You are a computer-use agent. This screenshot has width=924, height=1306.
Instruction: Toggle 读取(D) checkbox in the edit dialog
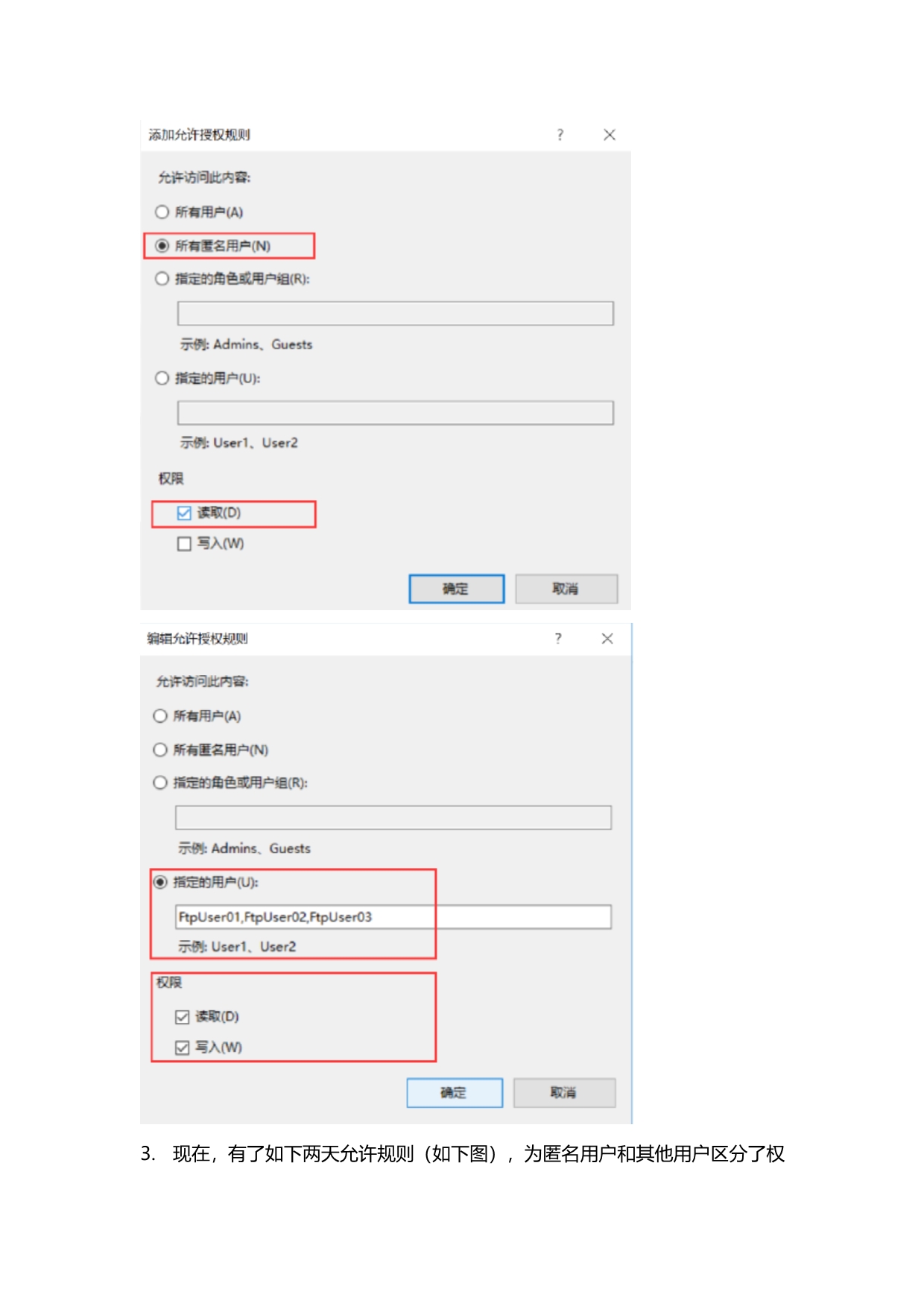tap(182, 1017)
